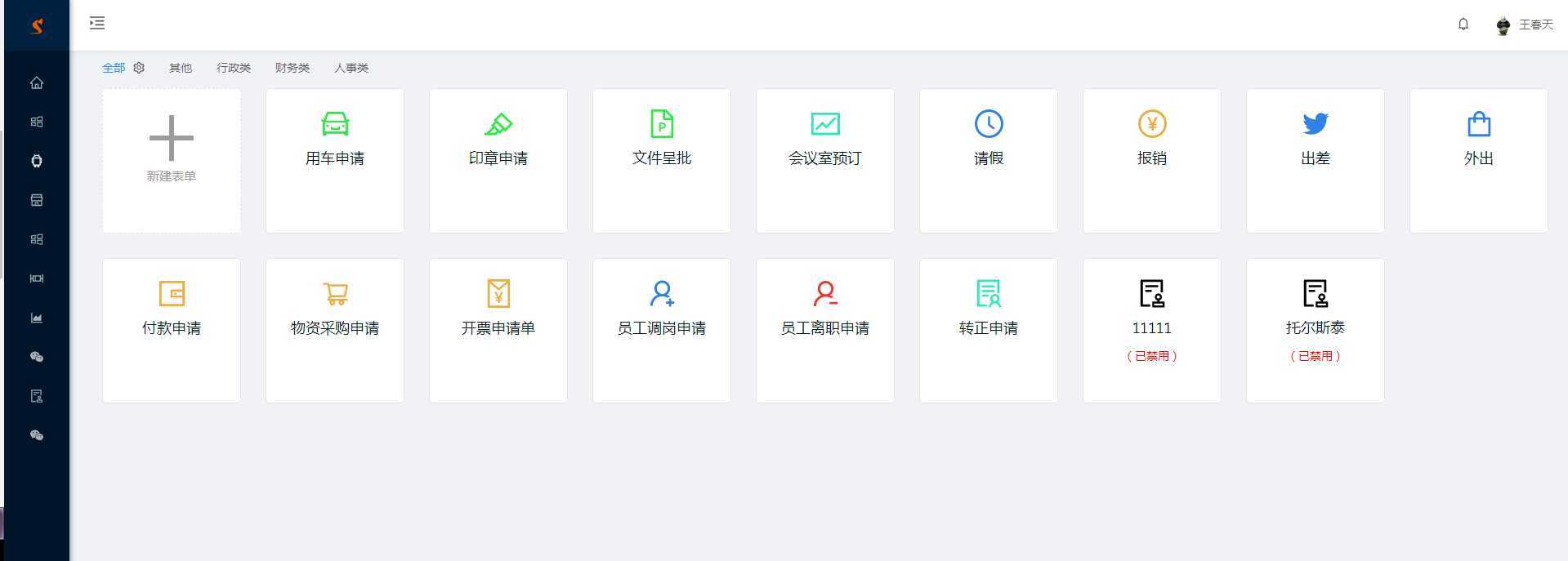Viewport: 1568px width, 561px height.
Task: Open the clock icon 请假
Action: (x=989, y=124)
